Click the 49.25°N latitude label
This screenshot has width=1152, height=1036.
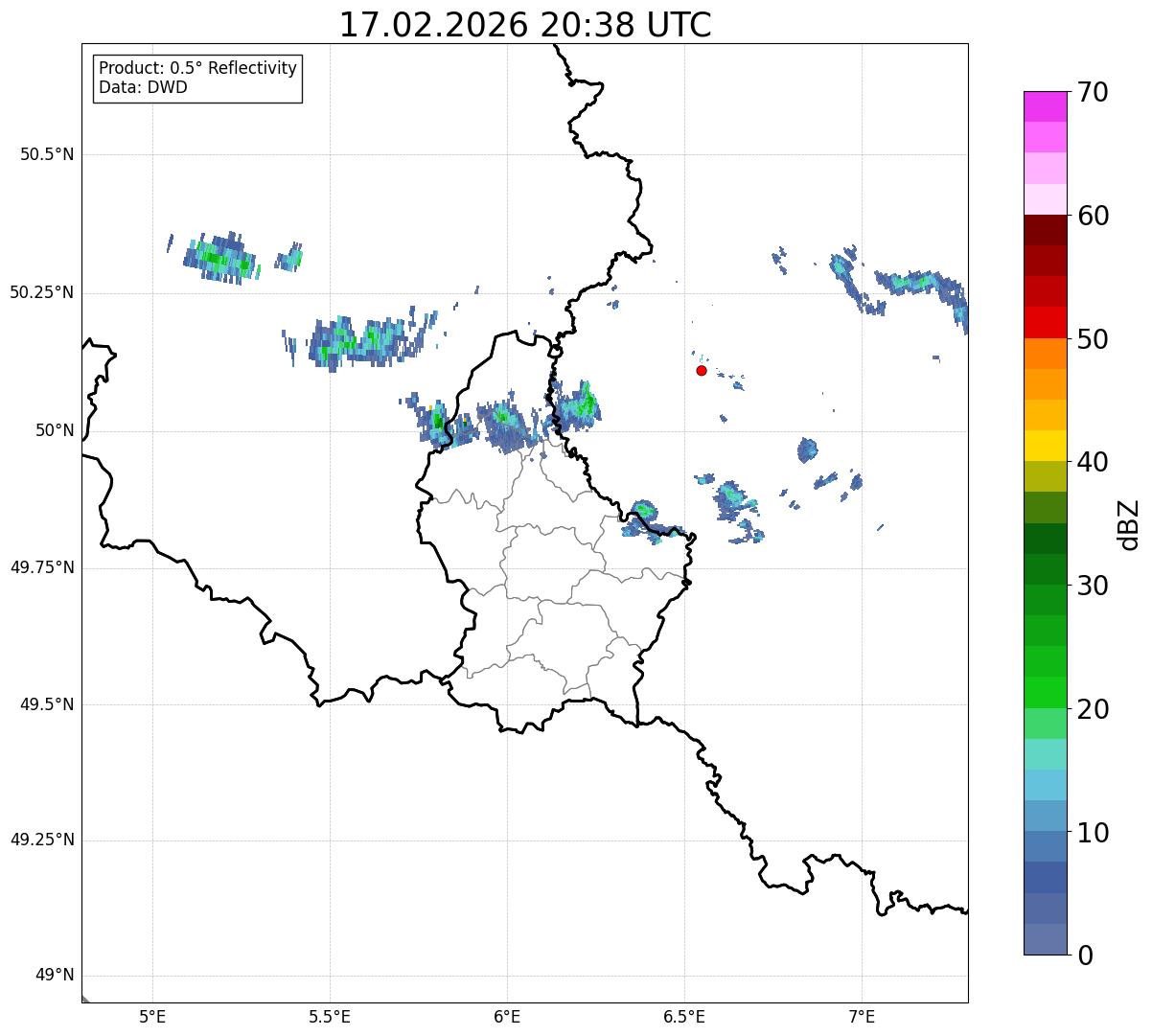[x=42, y=840]
